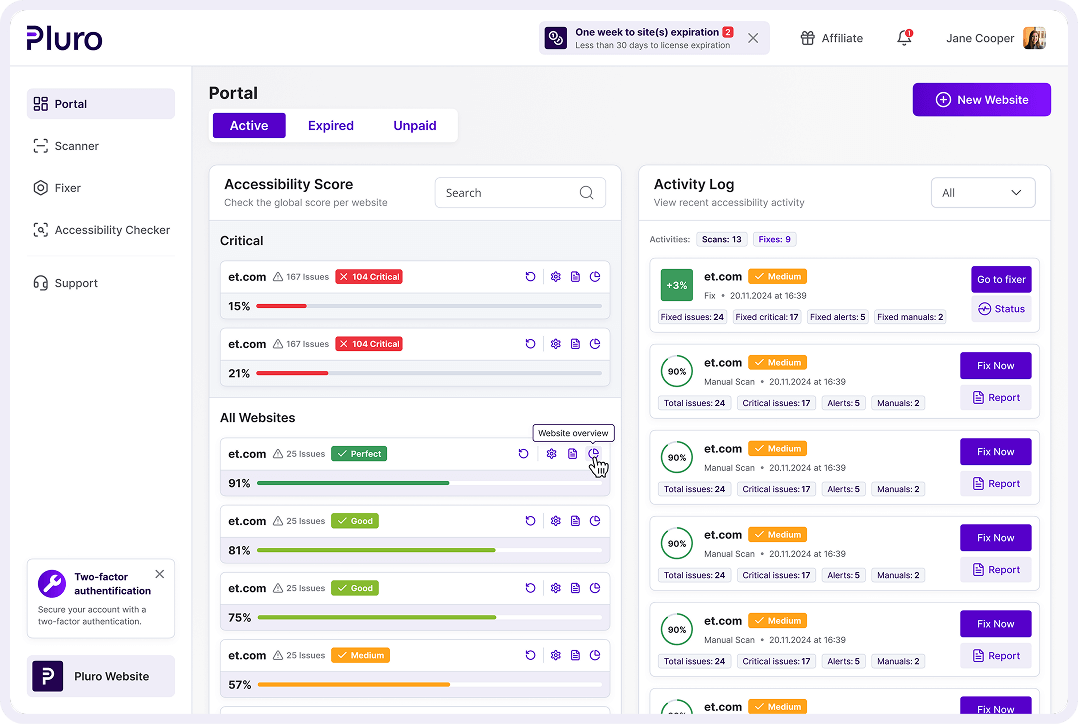The image size is (1078, 724).
Task: Dismiss the site expiration banner
Action: [753, 38]
